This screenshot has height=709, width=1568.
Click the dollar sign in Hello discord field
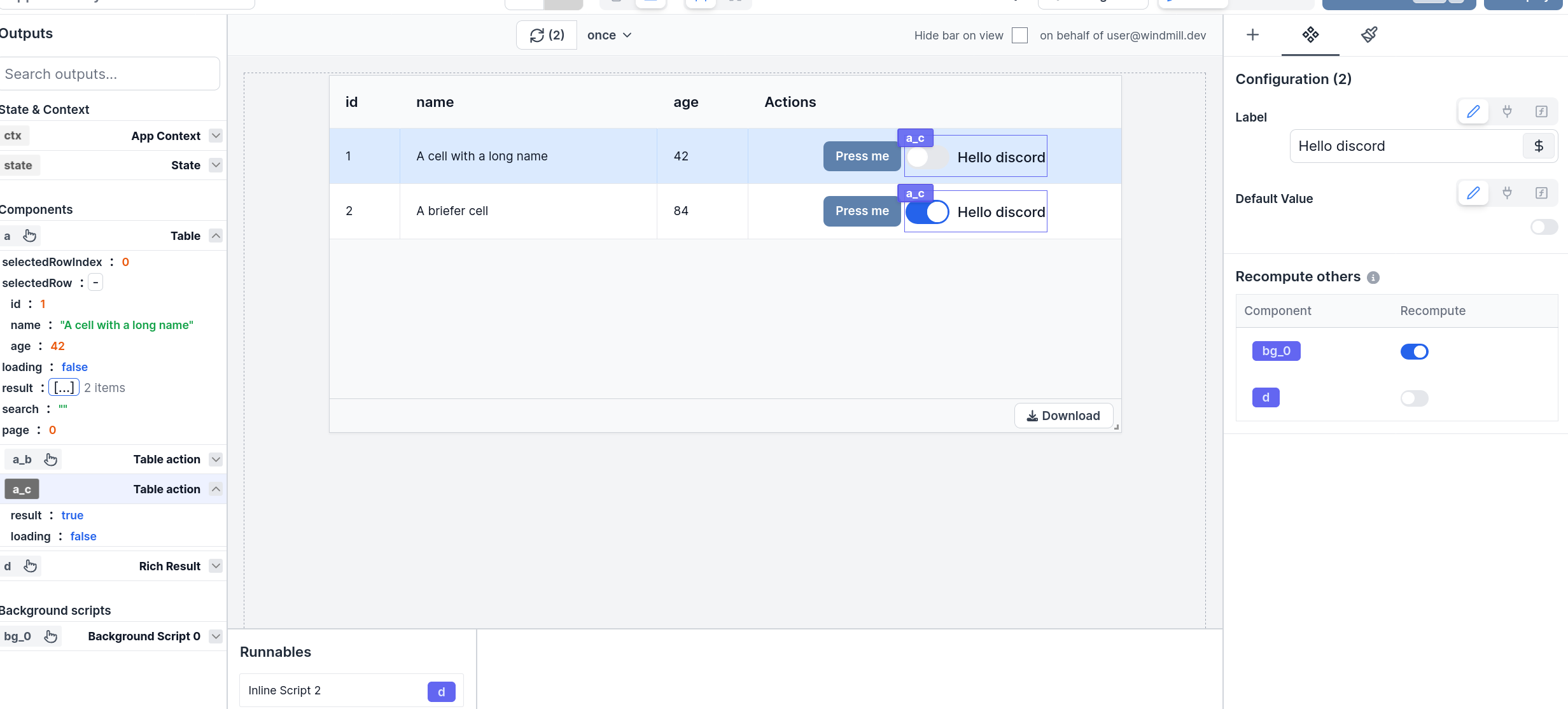click(x=1539, y=146)
